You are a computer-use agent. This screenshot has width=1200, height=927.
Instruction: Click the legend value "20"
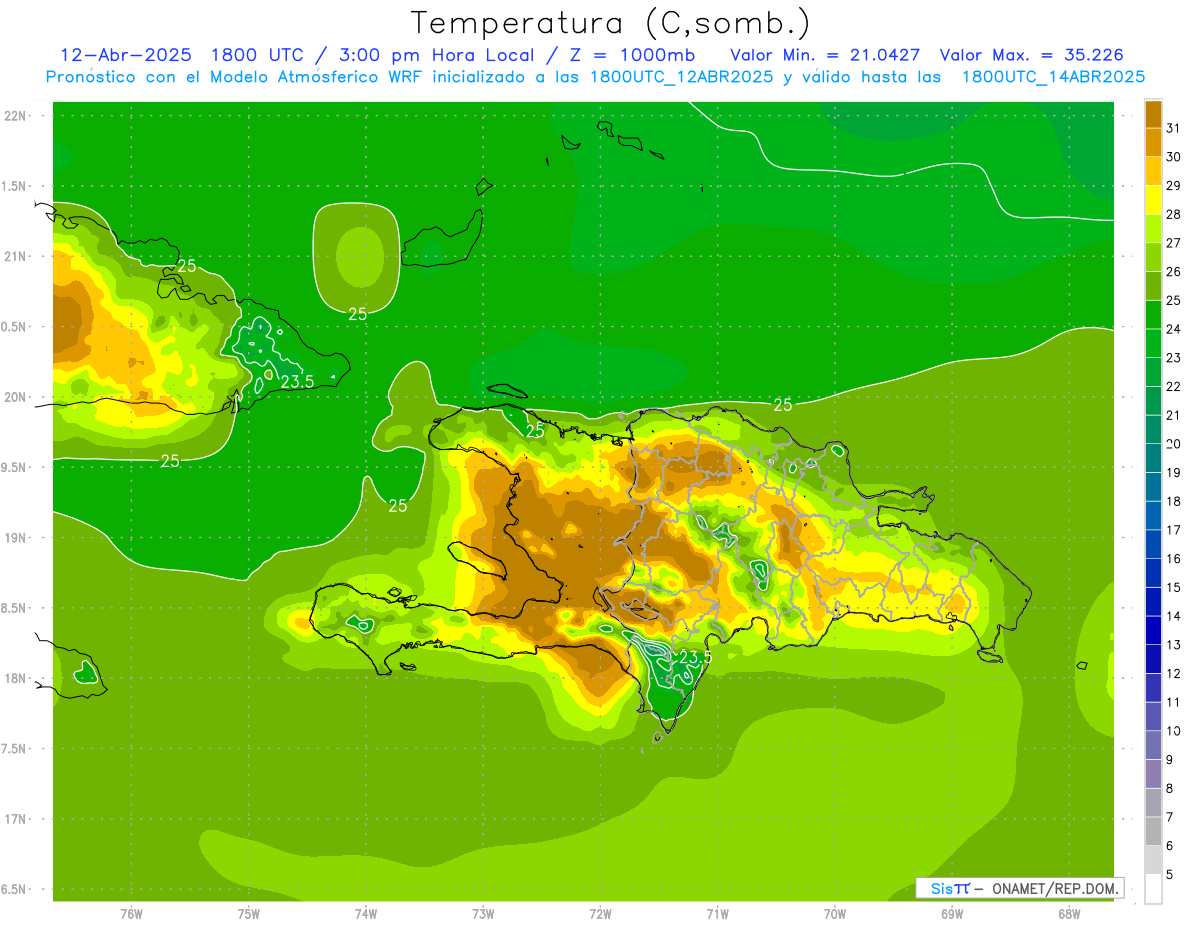[1174, 443]
